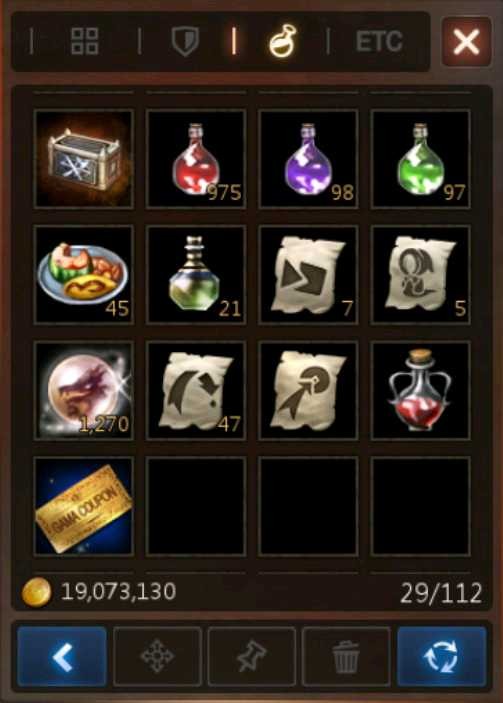
Task: Select the fast-forward scroll with 7
Action: pos(308,274)
